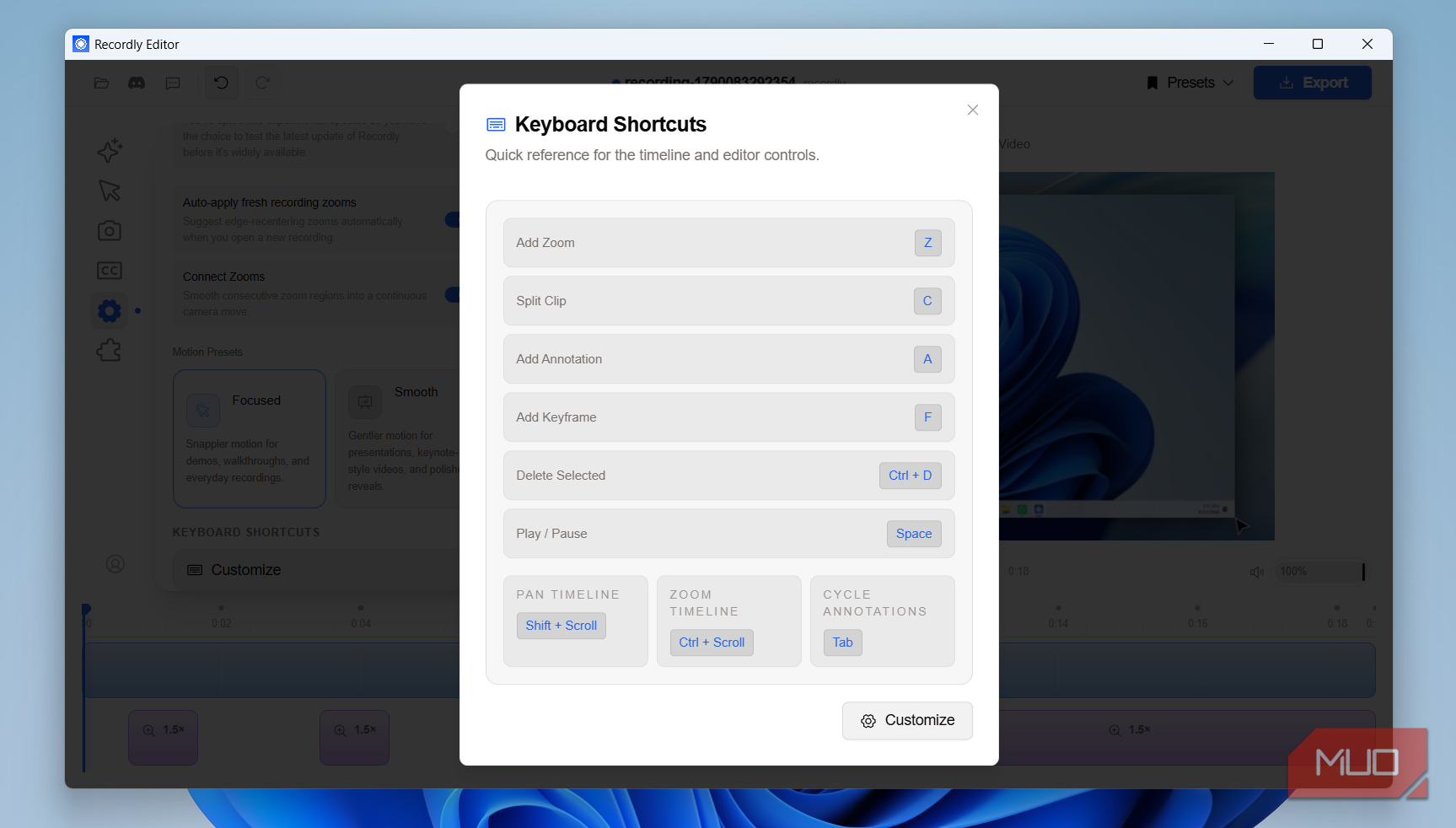Open the CC captions panel in the sidebar
1456x828 pixels.
point(110,271)
